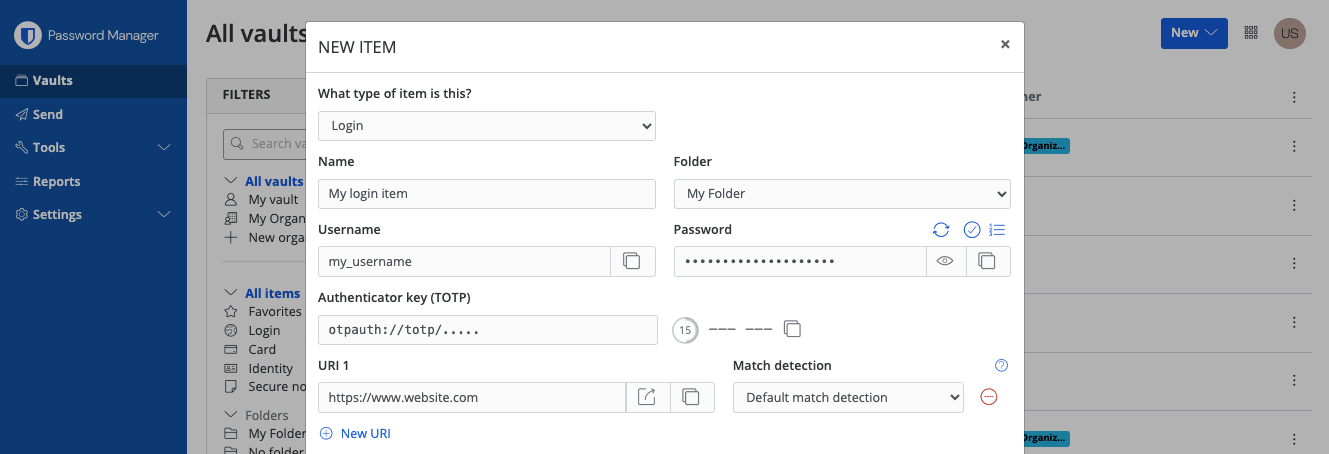This screenshot has width=1329, height=454.
Task: Click the URI 1 field with https://www.website.com
Action: (472, 397)
